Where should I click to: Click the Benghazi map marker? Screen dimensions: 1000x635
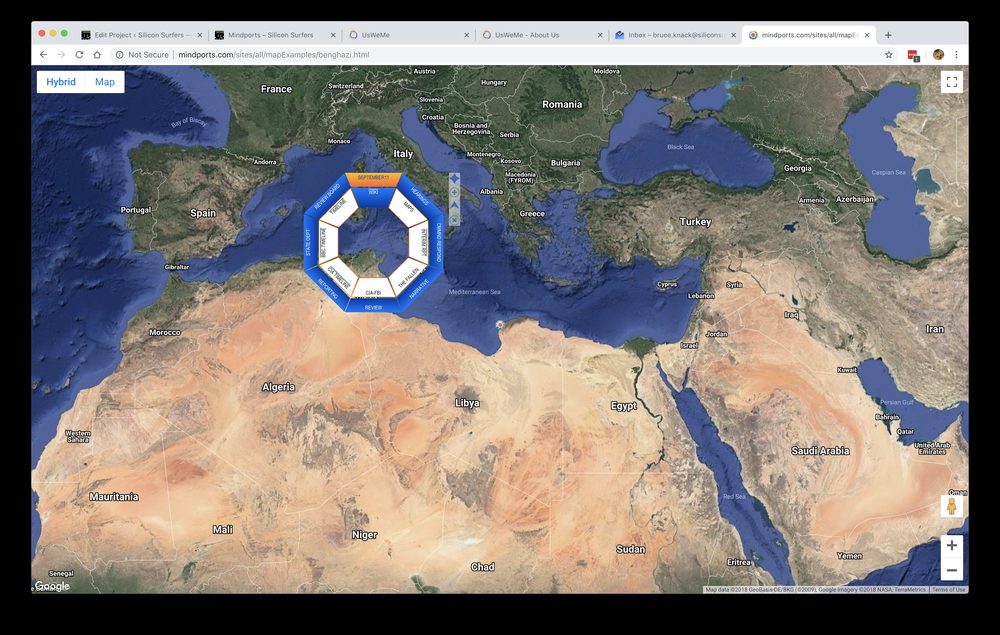click(x=499, y=325)
